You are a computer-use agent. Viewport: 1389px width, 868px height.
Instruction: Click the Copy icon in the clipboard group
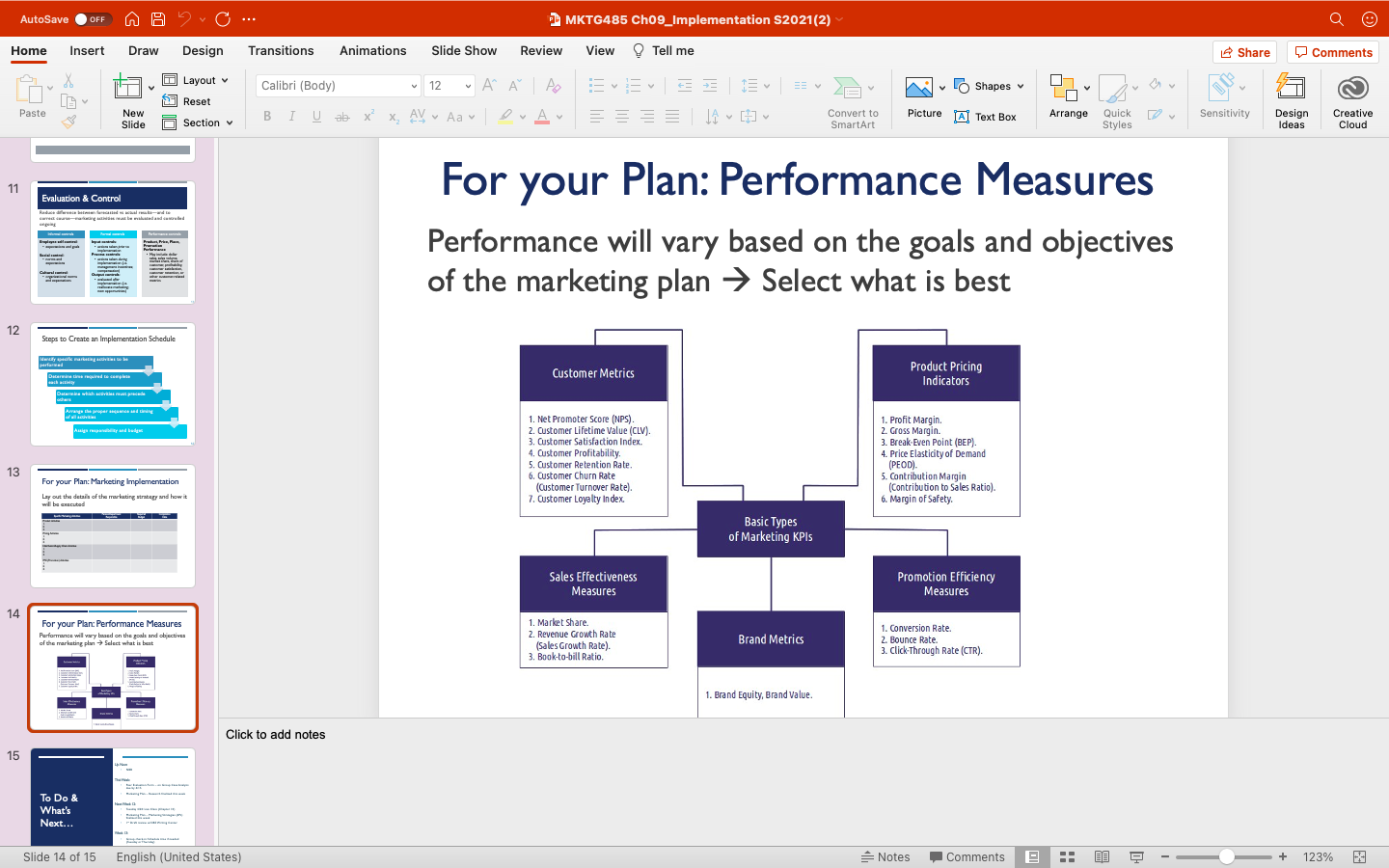point(68,101)
